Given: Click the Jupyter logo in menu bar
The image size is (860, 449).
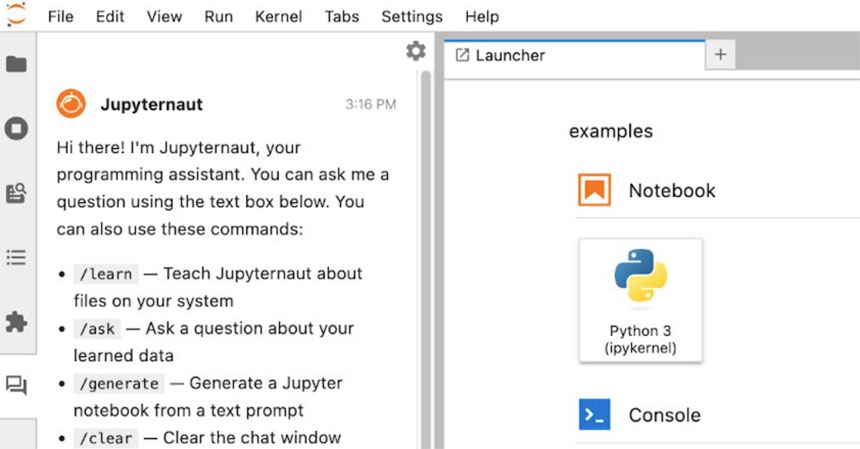Looking at the screenshot, I should [x=16, y=15].
